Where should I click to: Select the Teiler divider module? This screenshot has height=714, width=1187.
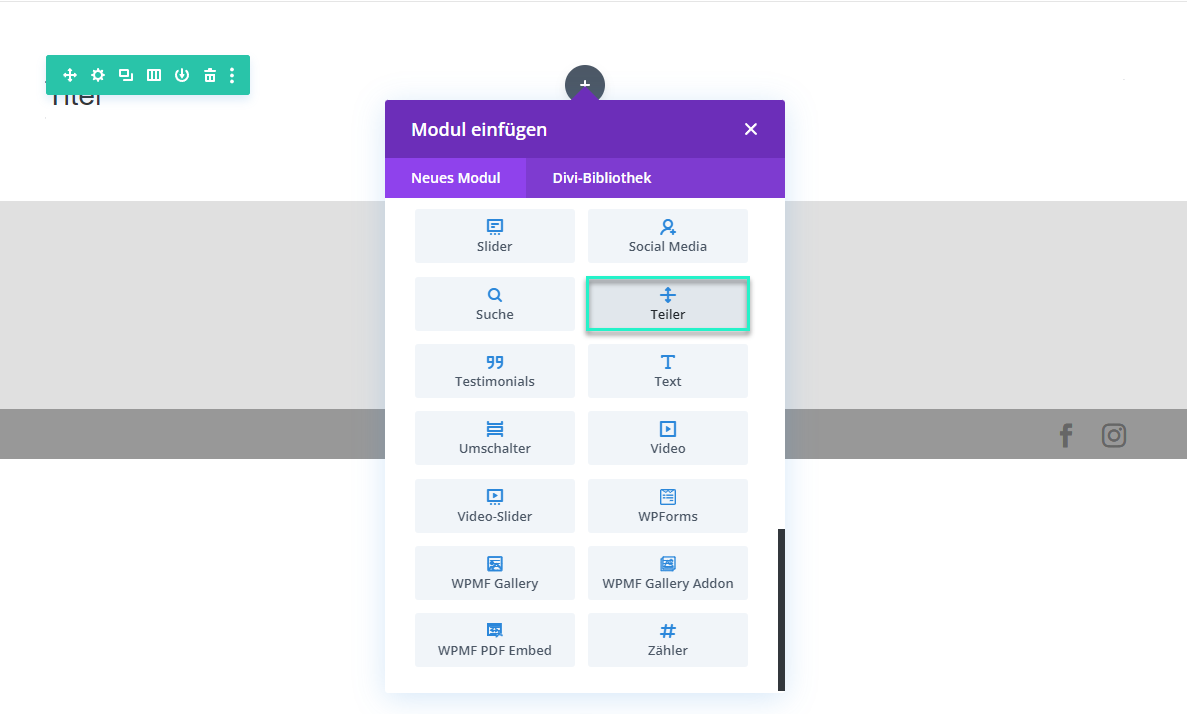click(x=668, y=304)
